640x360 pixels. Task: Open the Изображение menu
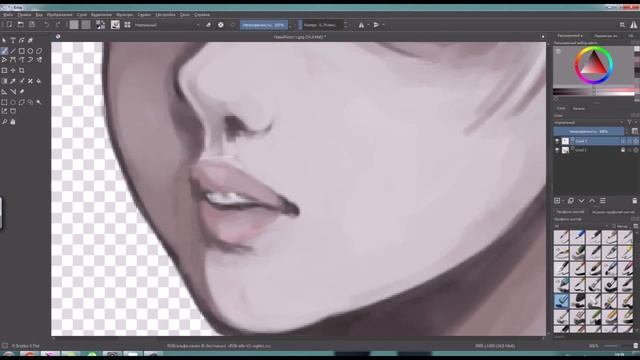[x=60, y=14]
